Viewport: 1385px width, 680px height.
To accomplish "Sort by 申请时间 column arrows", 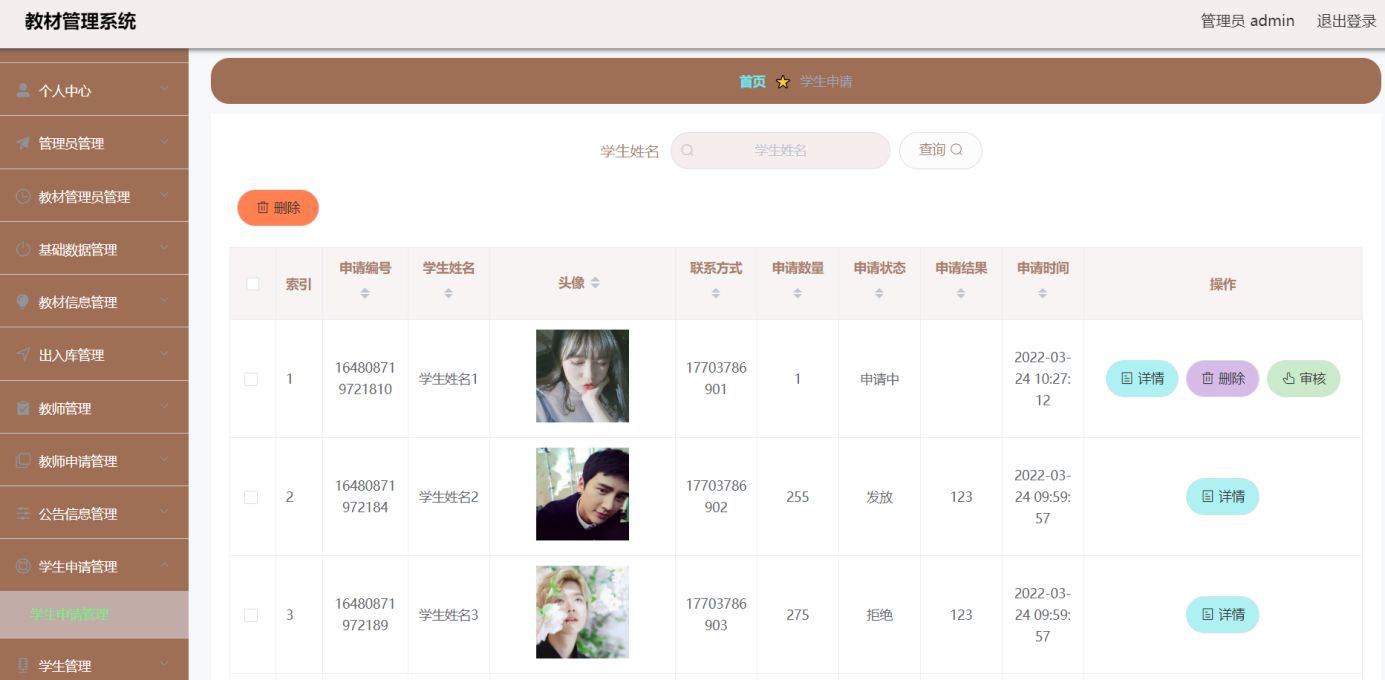I will [x=1042, y=293].
